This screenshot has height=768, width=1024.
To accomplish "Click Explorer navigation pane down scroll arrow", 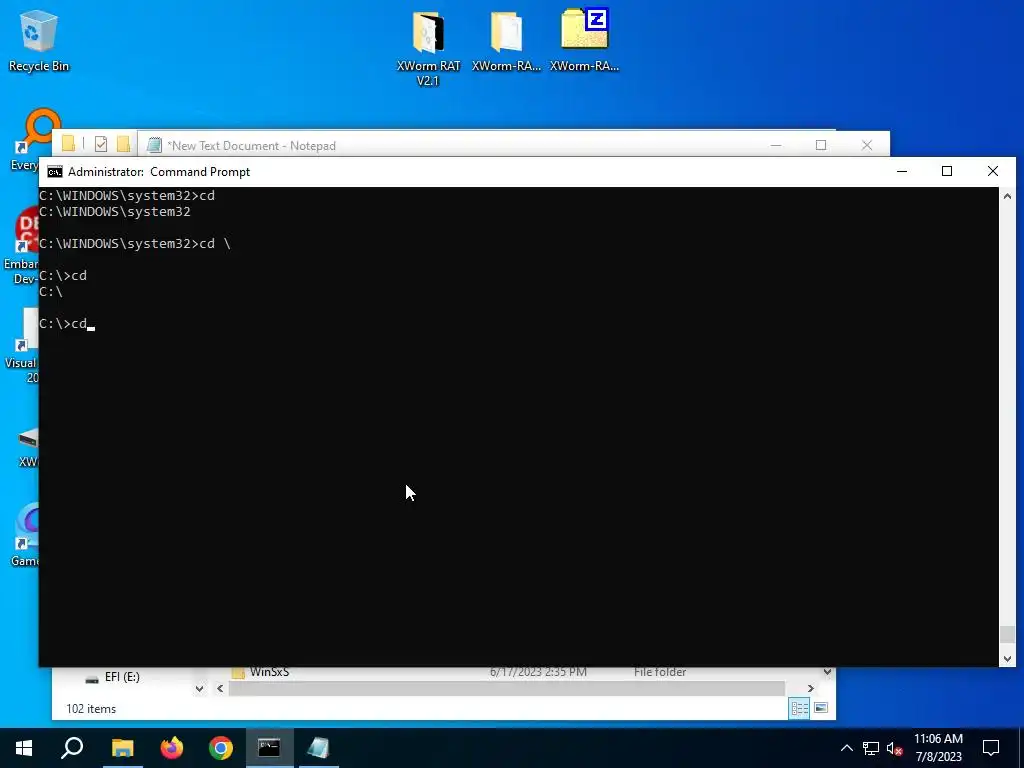I will click(199, 688).
